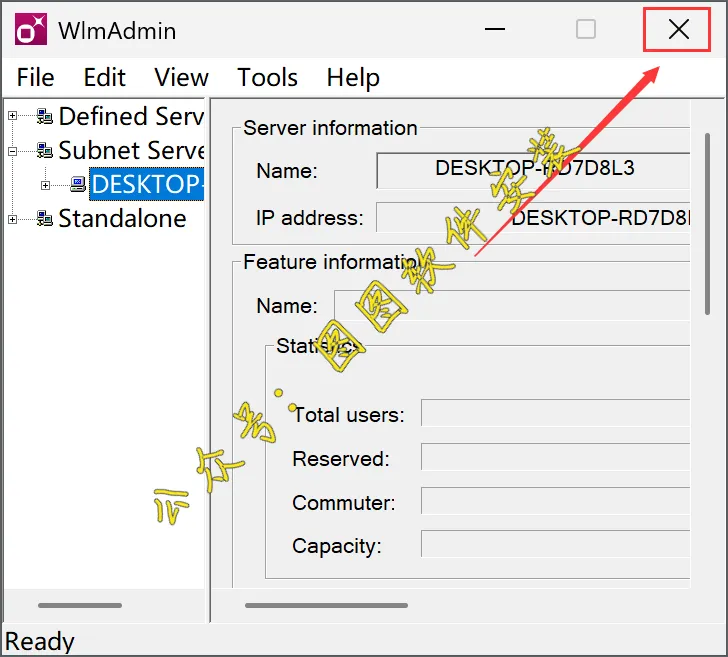Click the Defined Servers network icon
Image resolution: width=728 pixels, height=657 pixels.
pos(45,116)
